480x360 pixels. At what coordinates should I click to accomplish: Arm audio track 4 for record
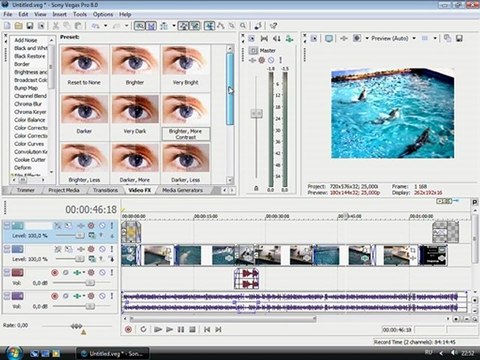click(x=55, y=296)
